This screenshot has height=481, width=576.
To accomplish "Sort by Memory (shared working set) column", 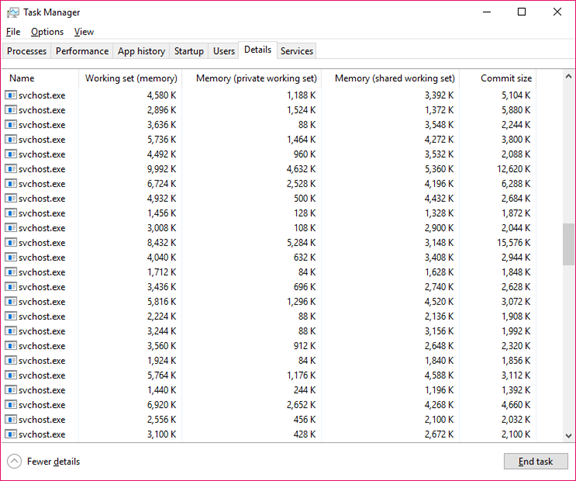I will (390, 78).
